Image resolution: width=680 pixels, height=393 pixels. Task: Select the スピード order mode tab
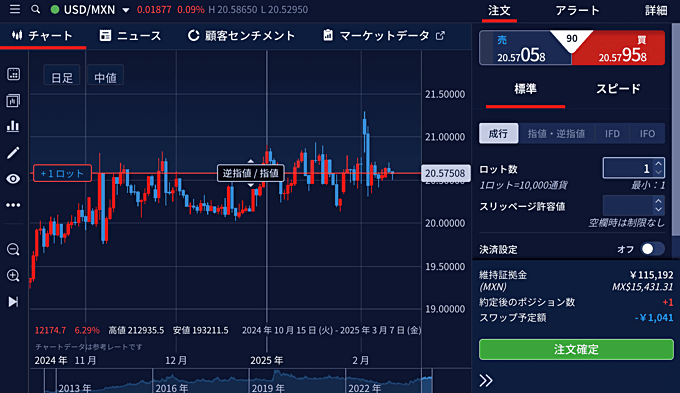618,89
